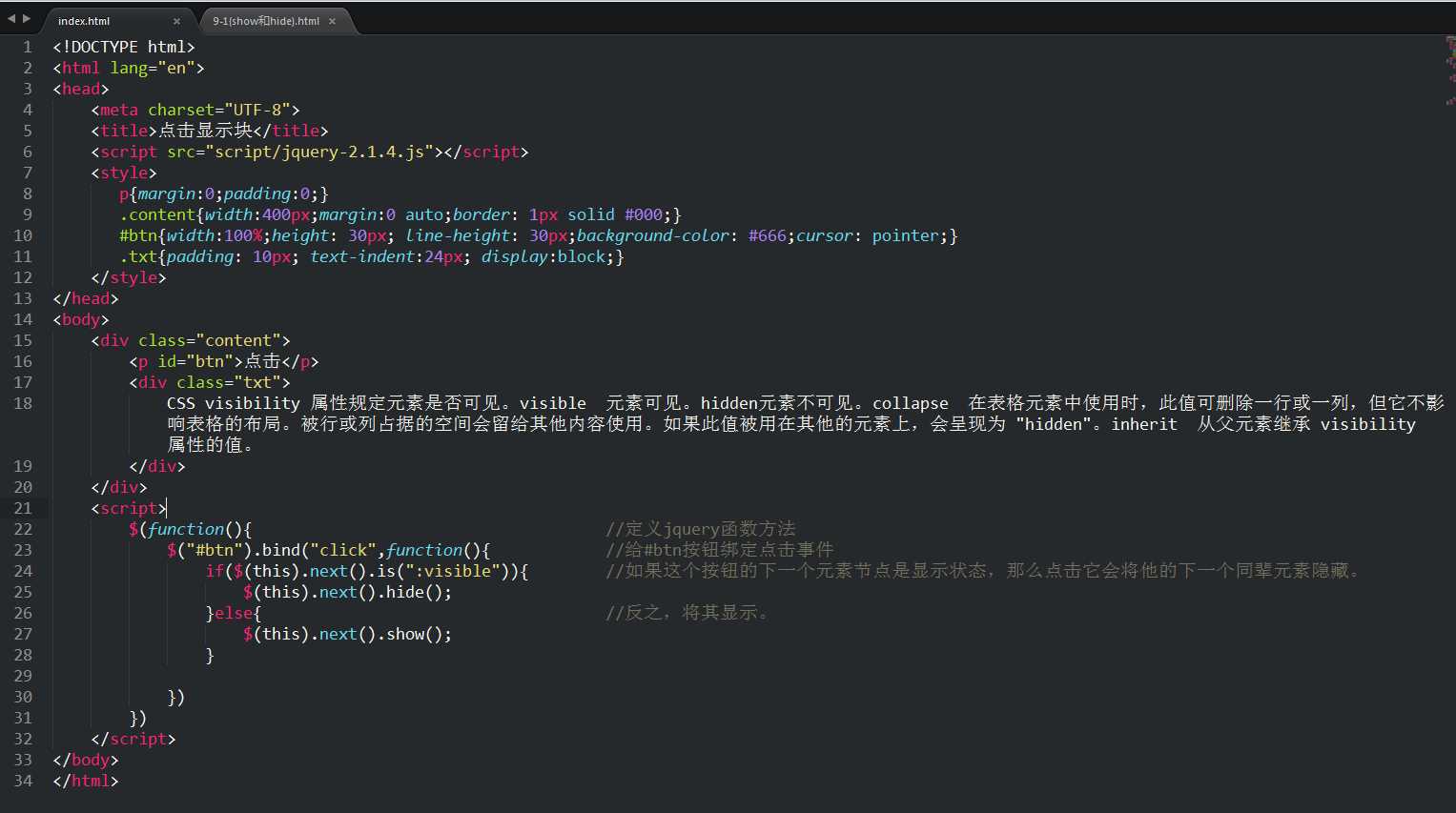Screen dimensions: 1456x813
Task: Click the p id="btn" line
Action: click(x=224, y=361)
